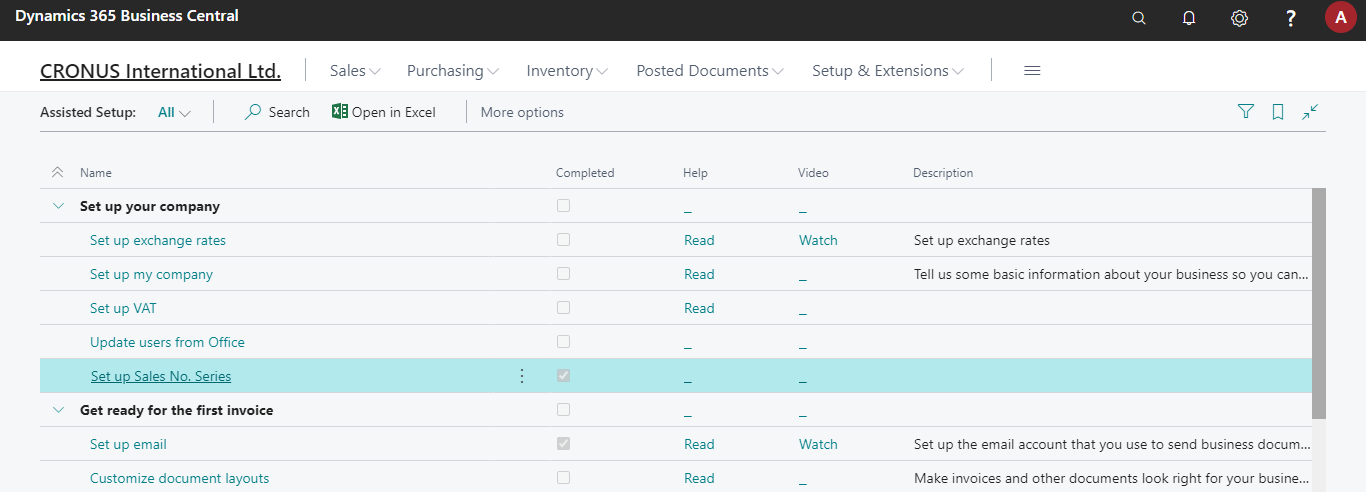
Task: Toggle Completed checkbox for Update users from Office
Action: 564,342
